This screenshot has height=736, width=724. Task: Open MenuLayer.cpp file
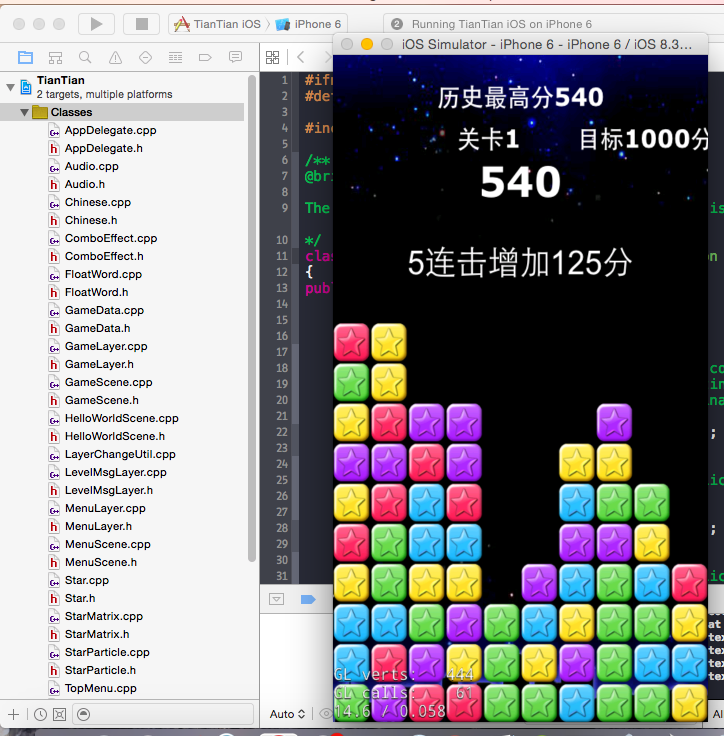pos(105,508)
